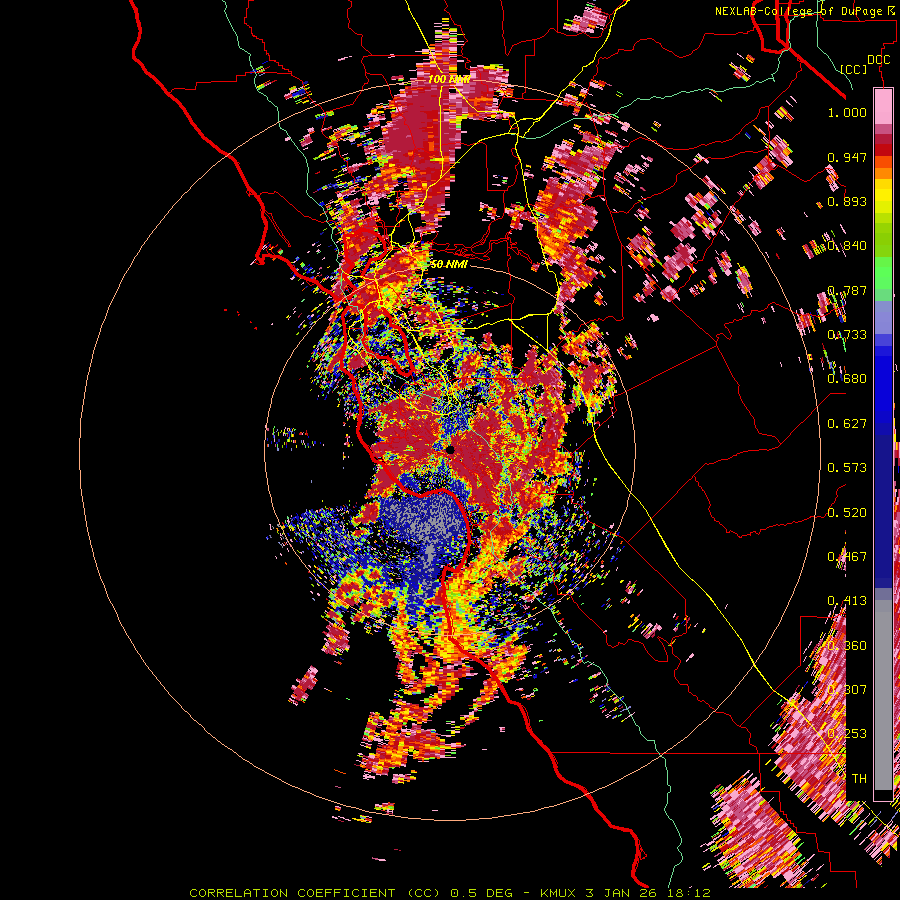Screen dimensions: 900x900
Task: Click the 0.733 scale value
Action: point(847,335)
